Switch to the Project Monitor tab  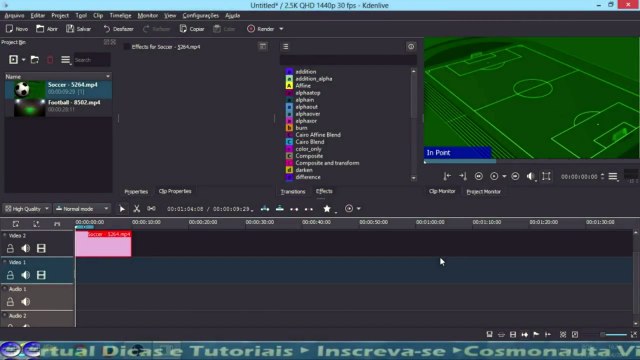[483, 191]
